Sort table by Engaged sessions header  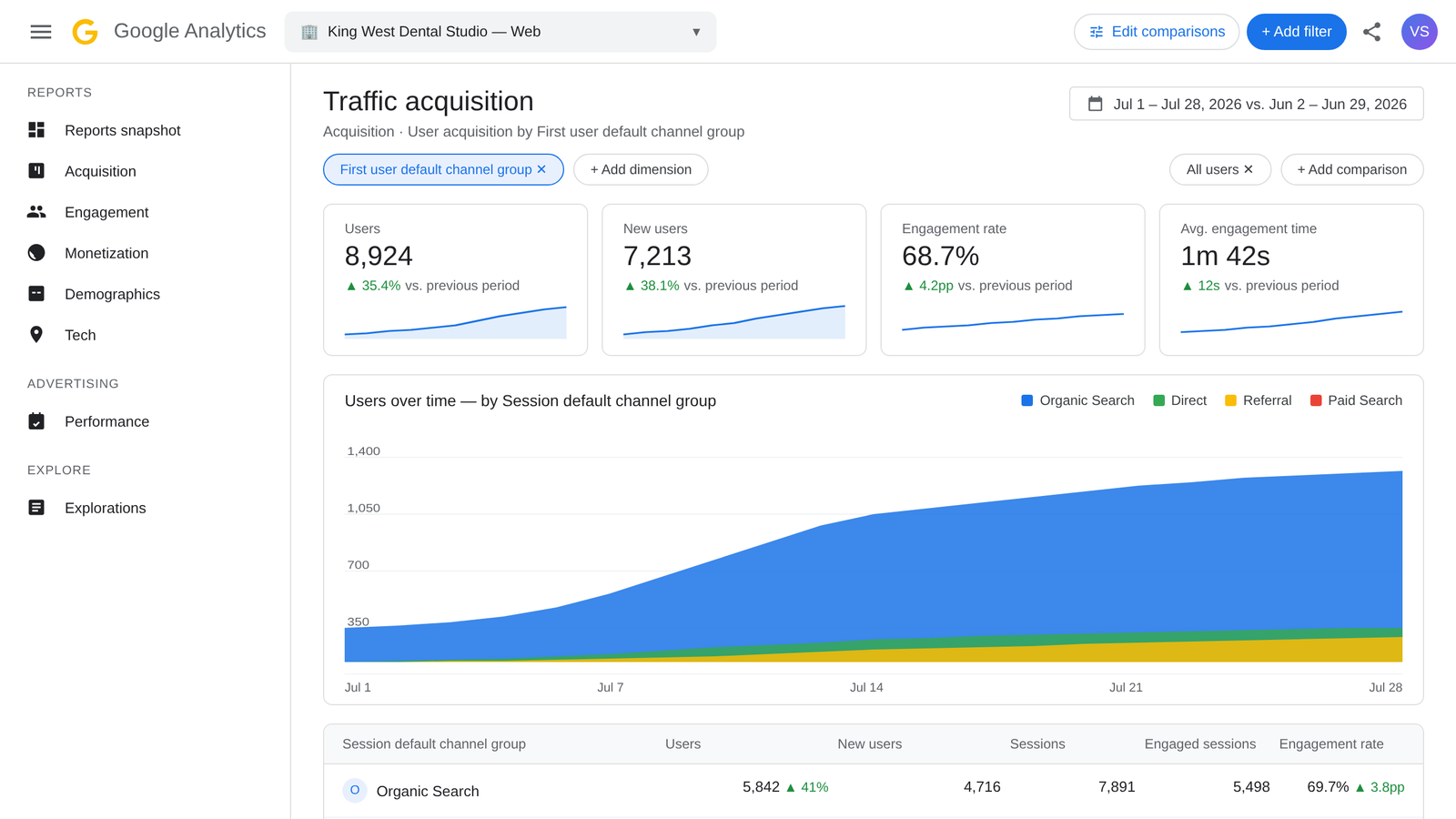[x=1200, y=743]
